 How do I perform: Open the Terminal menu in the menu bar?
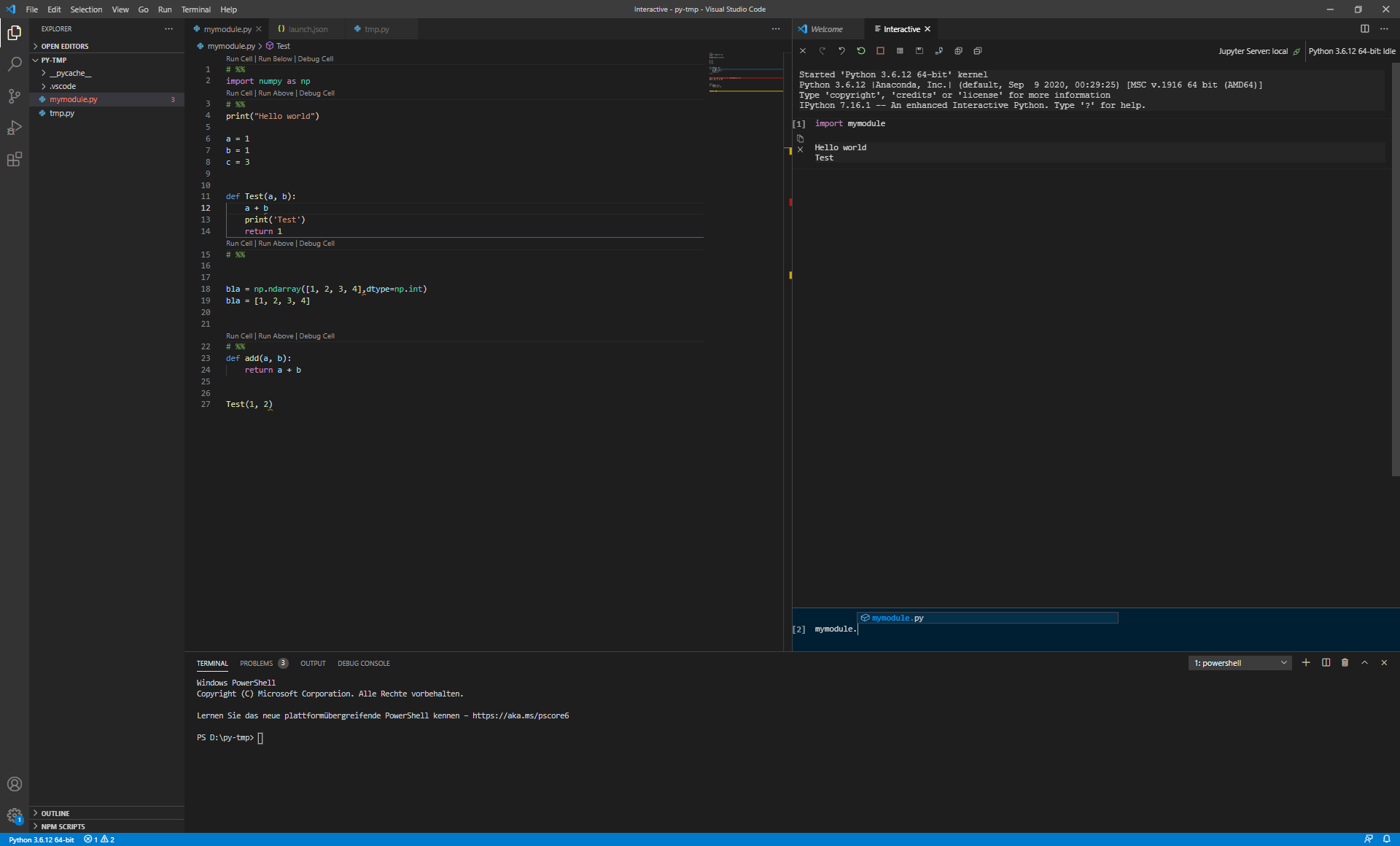coord(195,9)
